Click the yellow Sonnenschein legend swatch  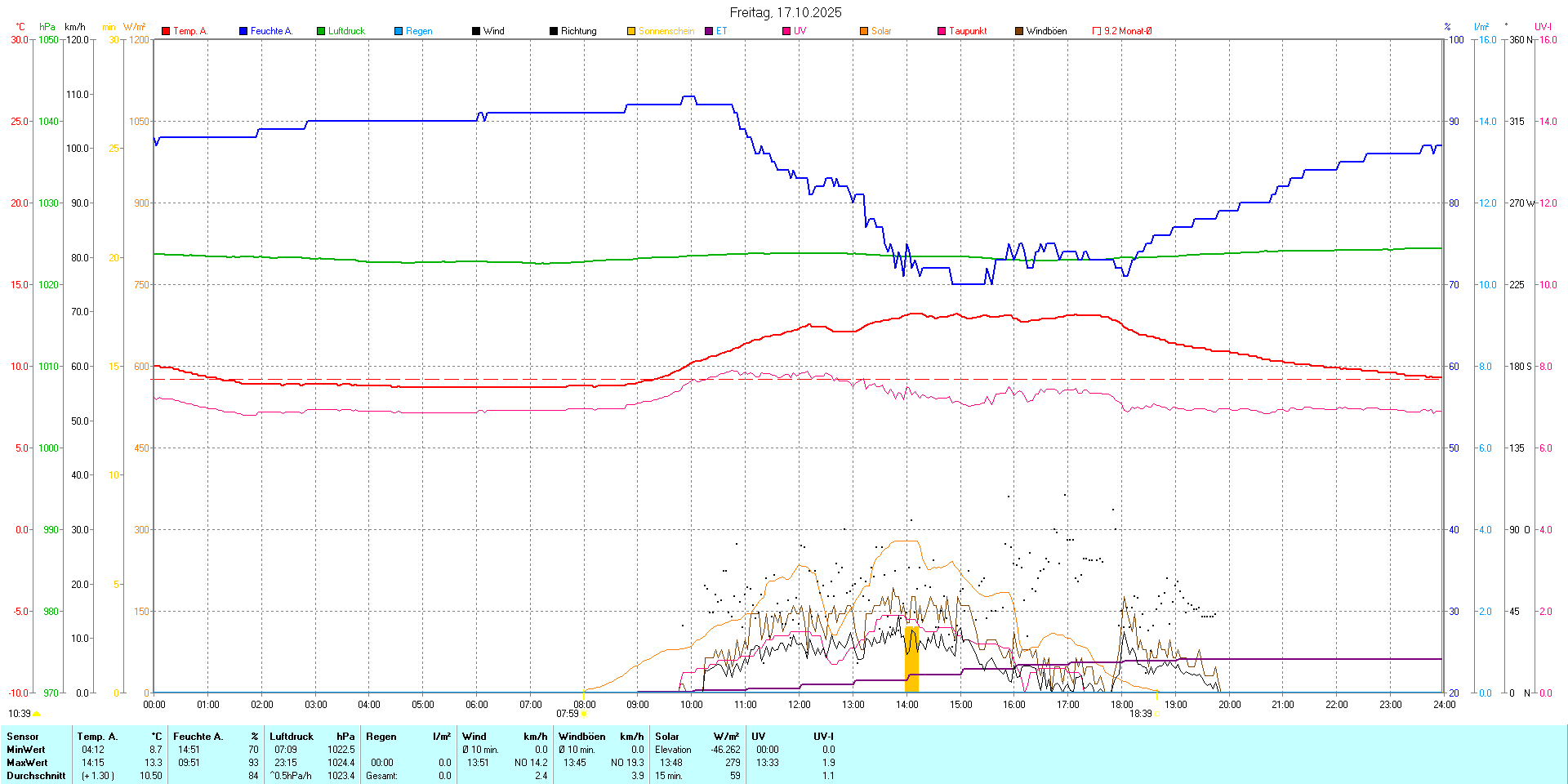pyautogui.click(x=631, y=31)
